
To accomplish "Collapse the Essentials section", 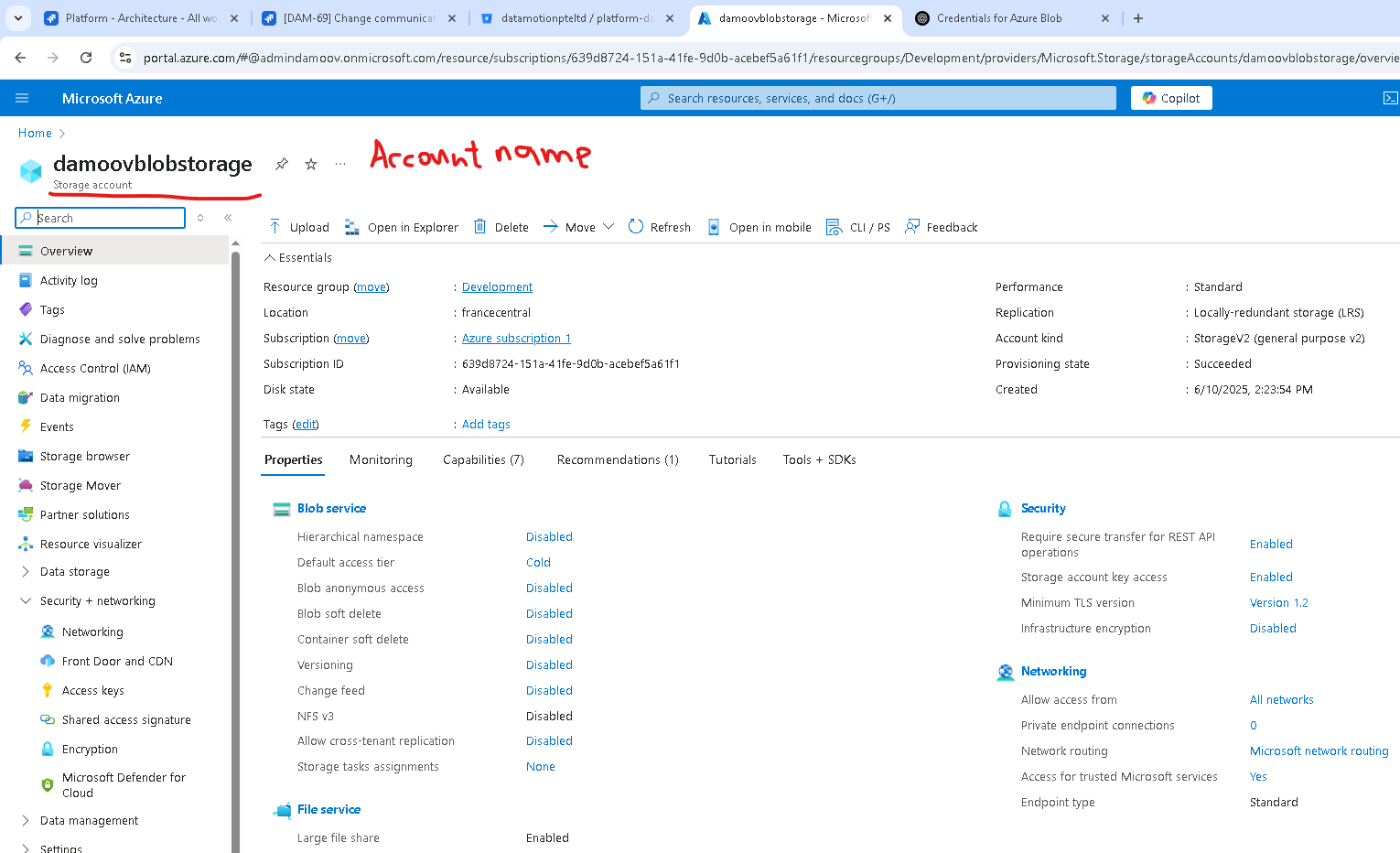I will [x=298, y=257].
